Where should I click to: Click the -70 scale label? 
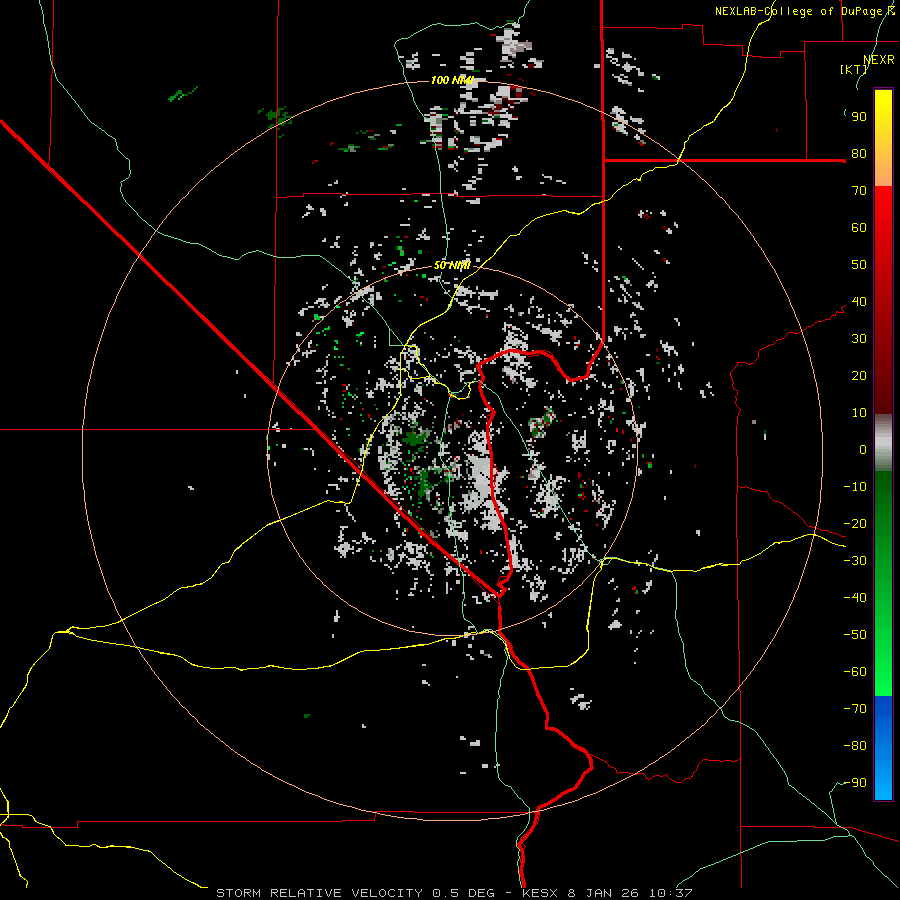(x=855, y=709)
